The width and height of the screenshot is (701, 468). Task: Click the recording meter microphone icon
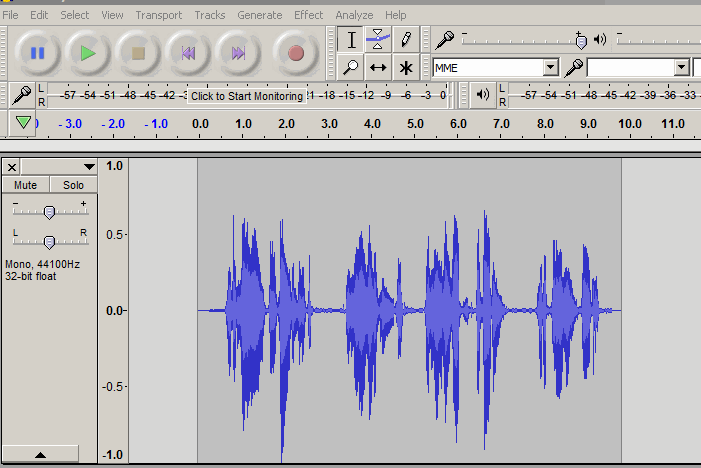(x=21, y=95)
